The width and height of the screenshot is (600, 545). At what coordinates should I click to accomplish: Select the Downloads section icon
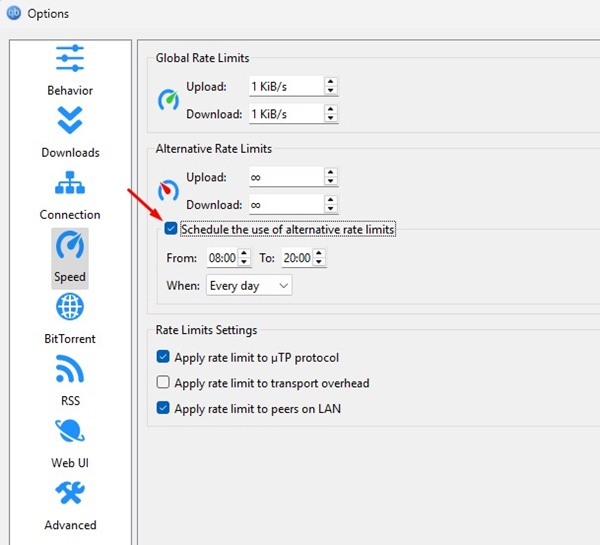(70, 121)
